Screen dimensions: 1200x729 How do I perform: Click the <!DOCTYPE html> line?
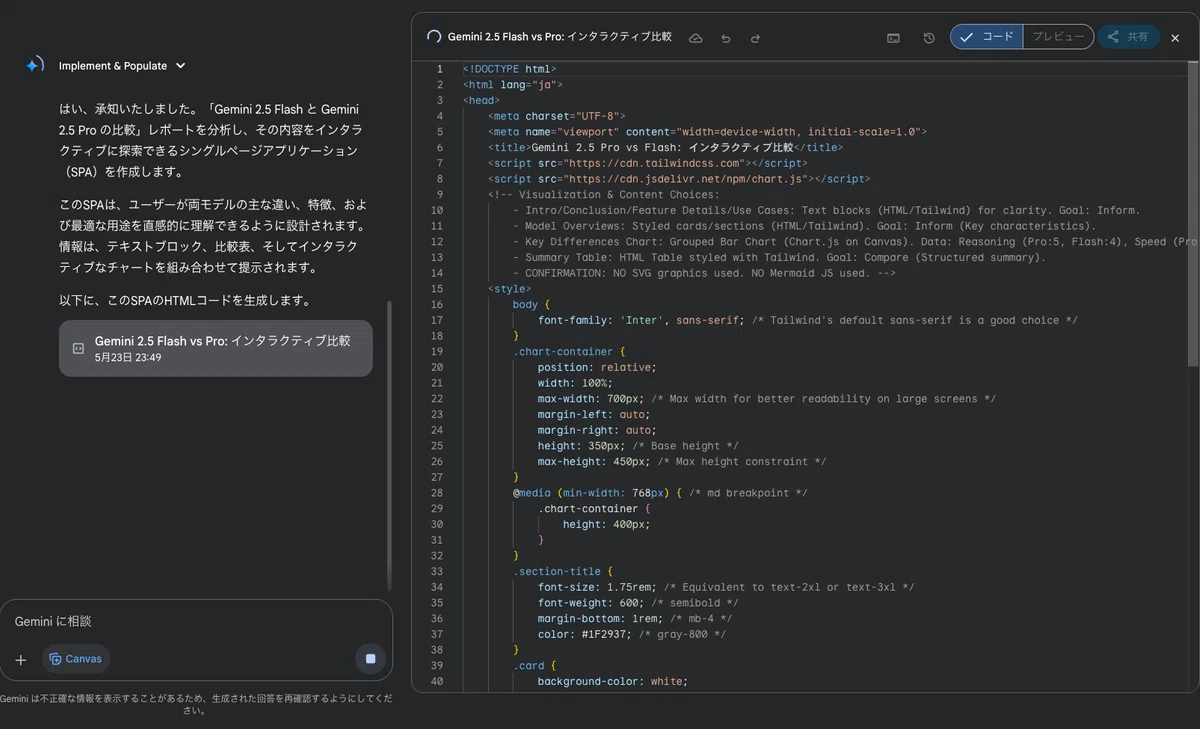[510, 69]
